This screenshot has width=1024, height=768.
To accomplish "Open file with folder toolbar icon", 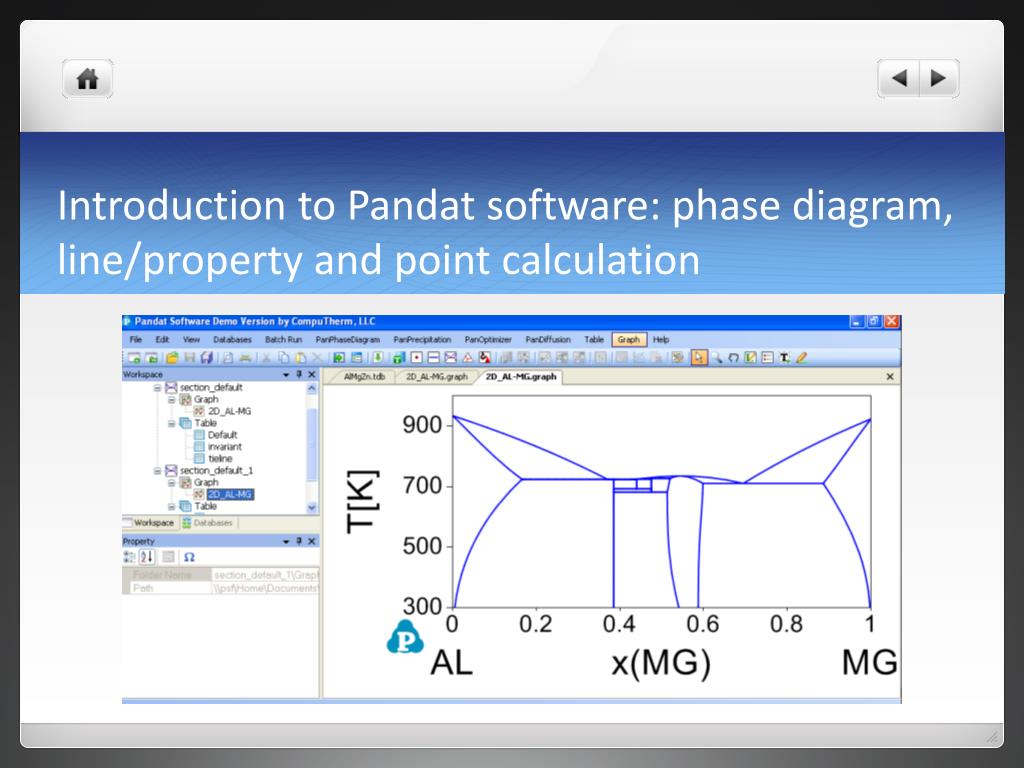I will pyautogui.click(x=172, y=357).
